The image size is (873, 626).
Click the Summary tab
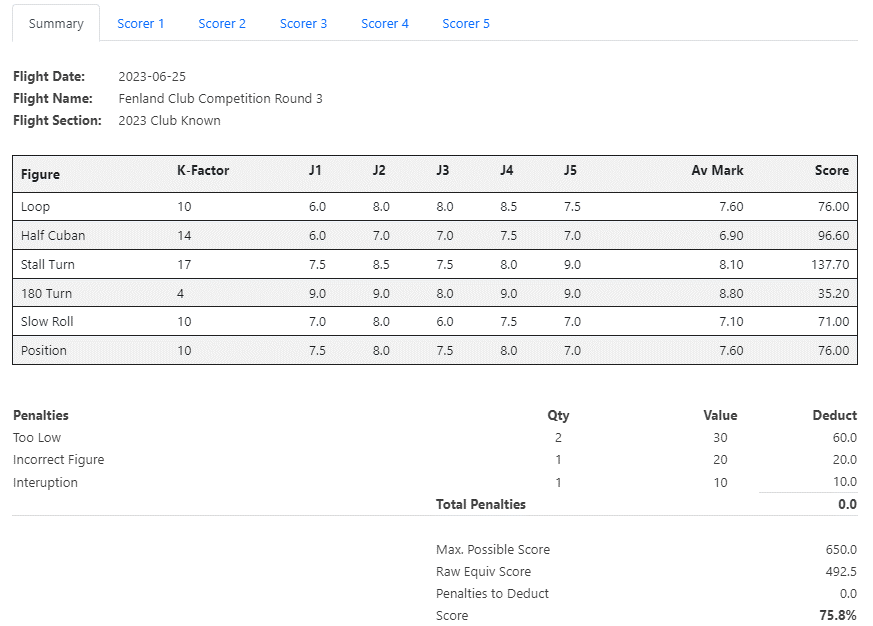[x=56, y=23]
